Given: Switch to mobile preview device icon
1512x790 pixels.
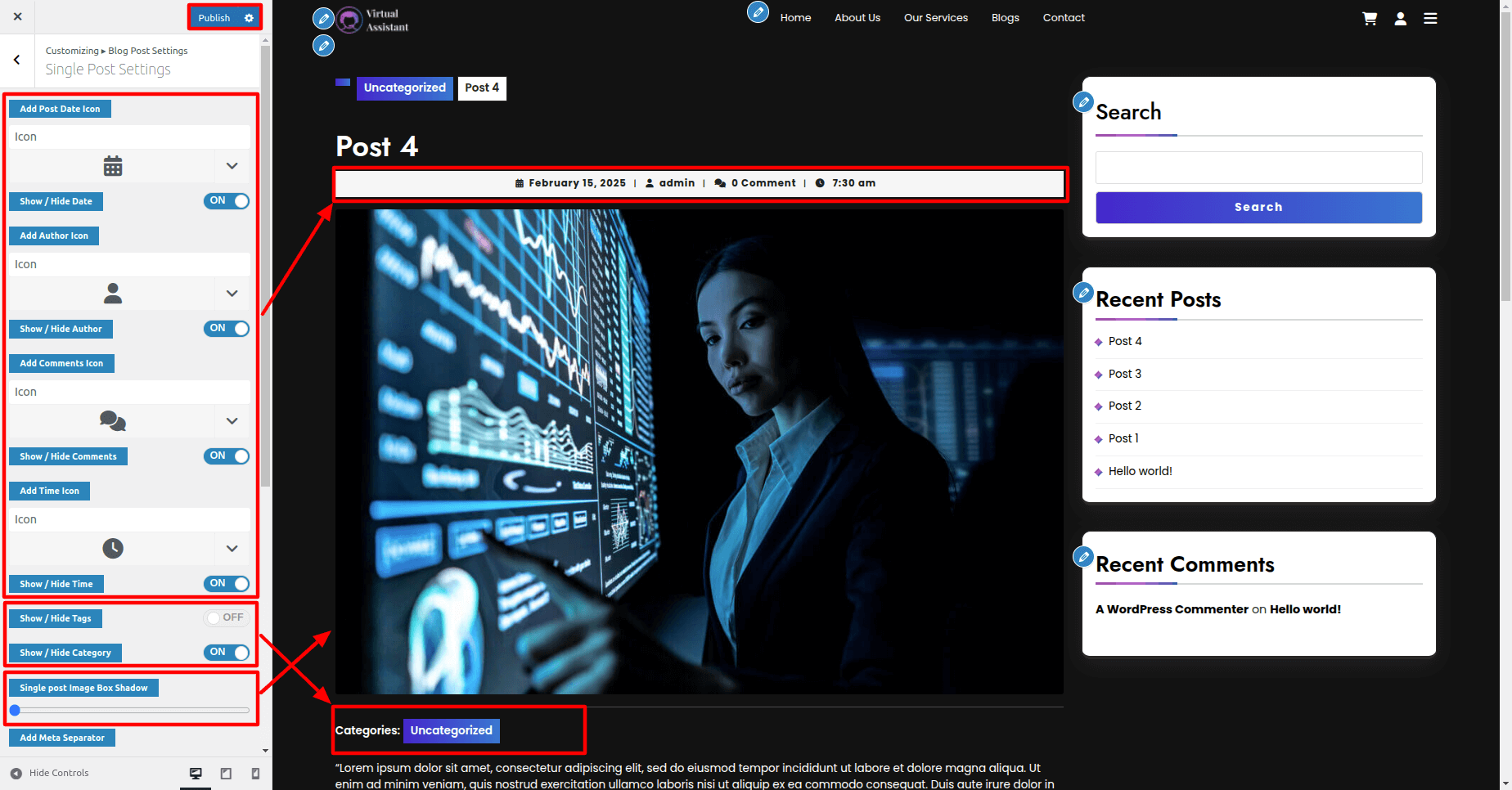Looking at the screenshot, I should [255, 773].
